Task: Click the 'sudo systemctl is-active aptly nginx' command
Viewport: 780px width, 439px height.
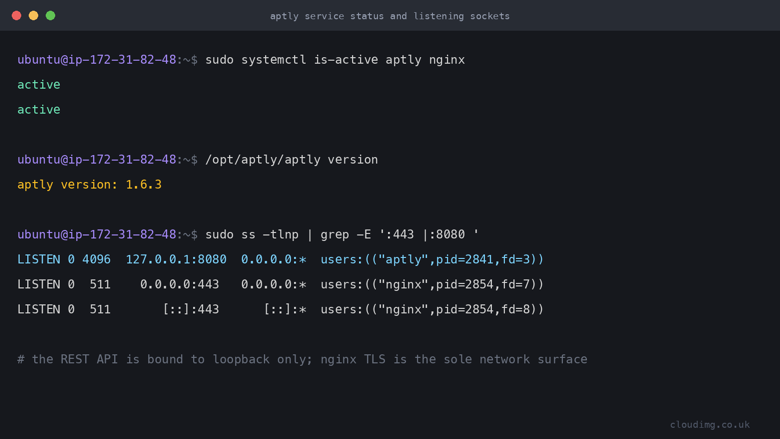Action: [x=335, y=60]
